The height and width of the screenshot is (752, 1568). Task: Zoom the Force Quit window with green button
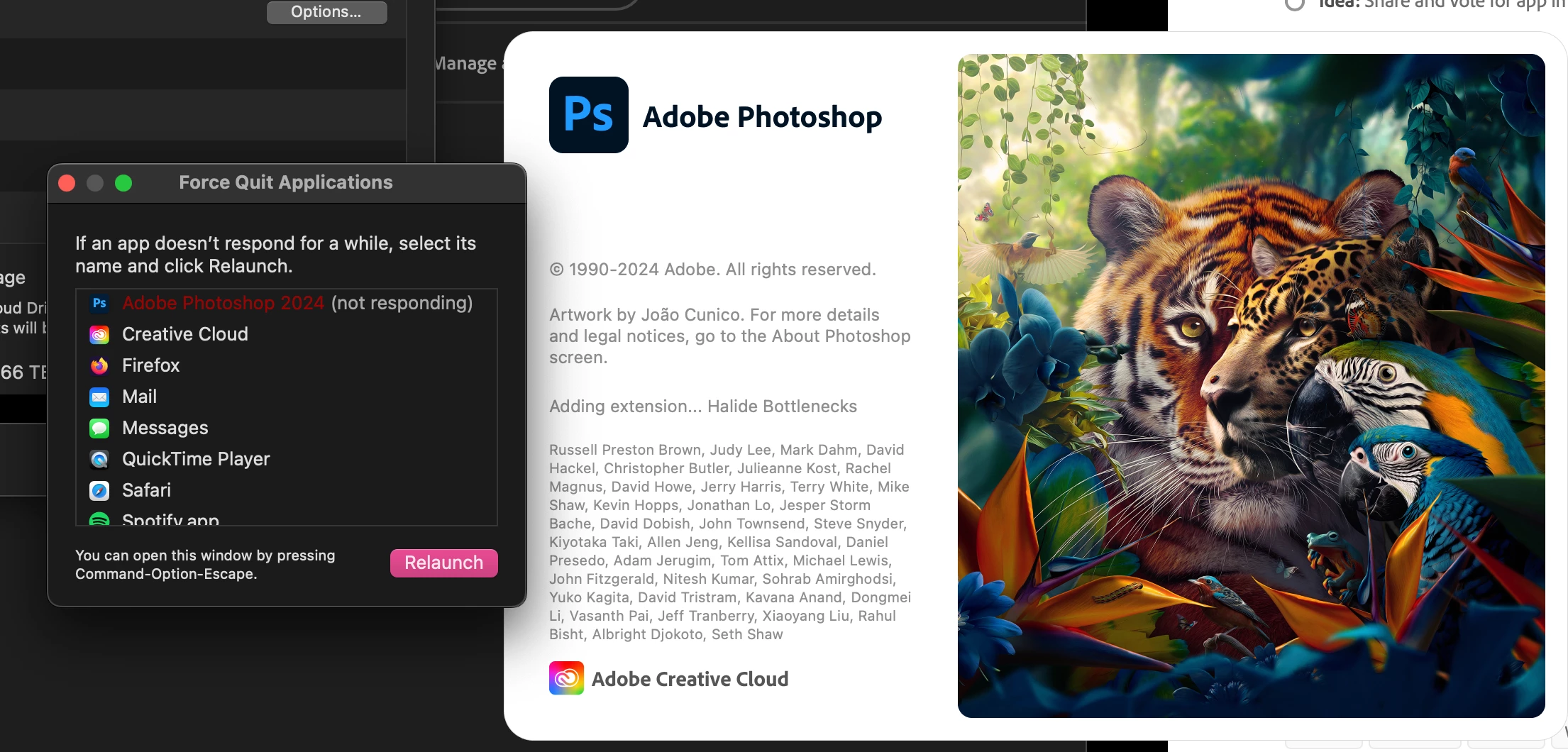click(x=123, y=183)
